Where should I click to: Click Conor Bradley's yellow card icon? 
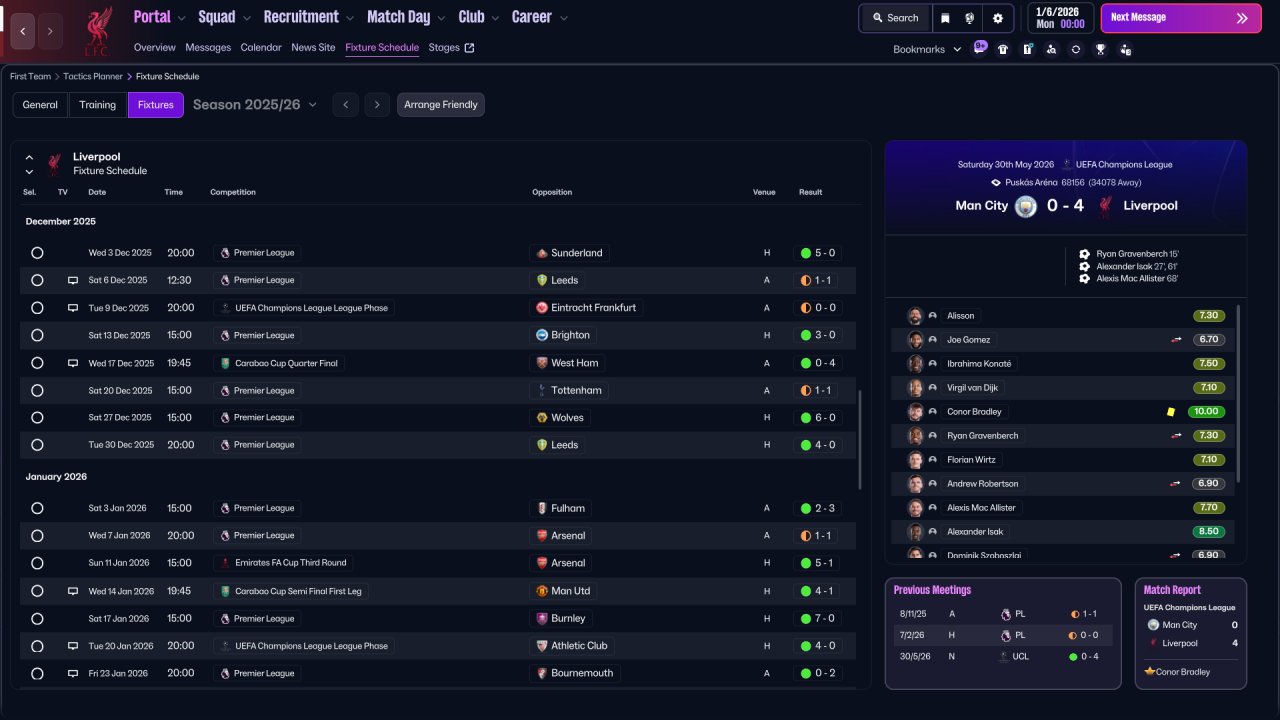(x=1171, y=412)
